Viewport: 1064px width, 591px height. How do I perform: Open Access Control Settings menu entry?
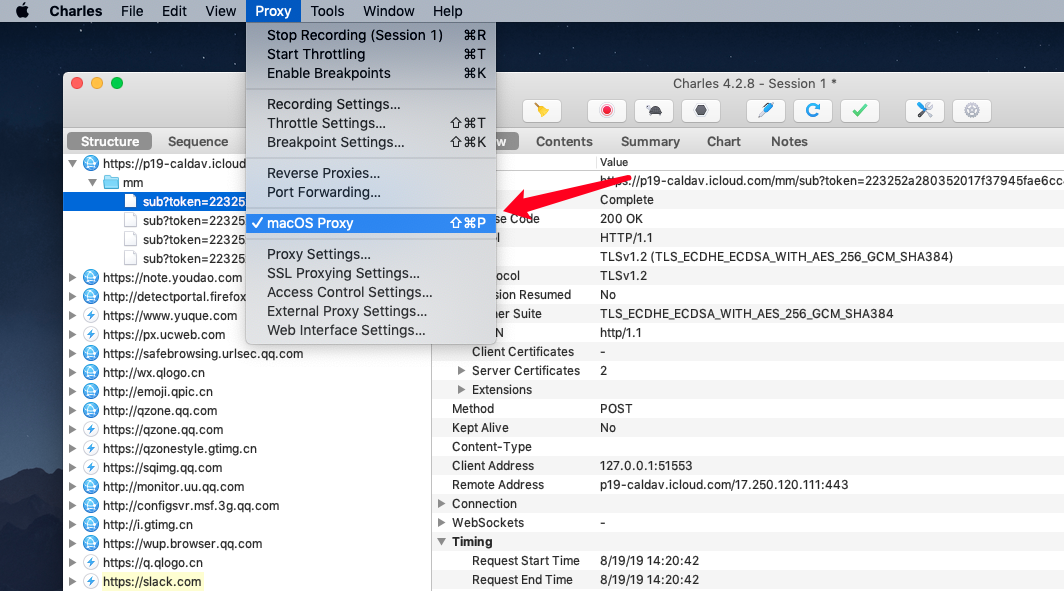click(x=370, y=292)
